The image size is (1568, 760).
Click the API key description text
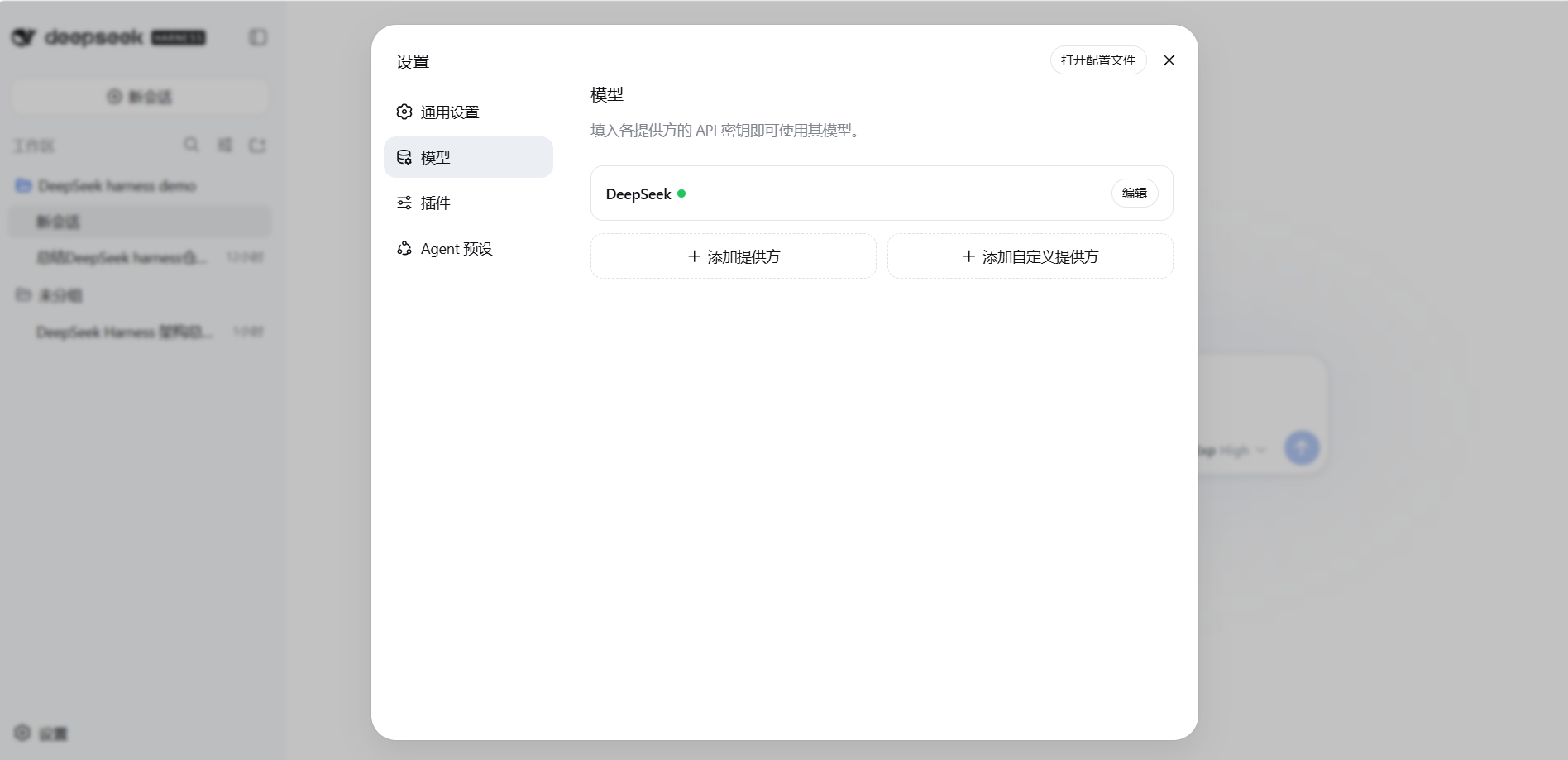[728, 131]
